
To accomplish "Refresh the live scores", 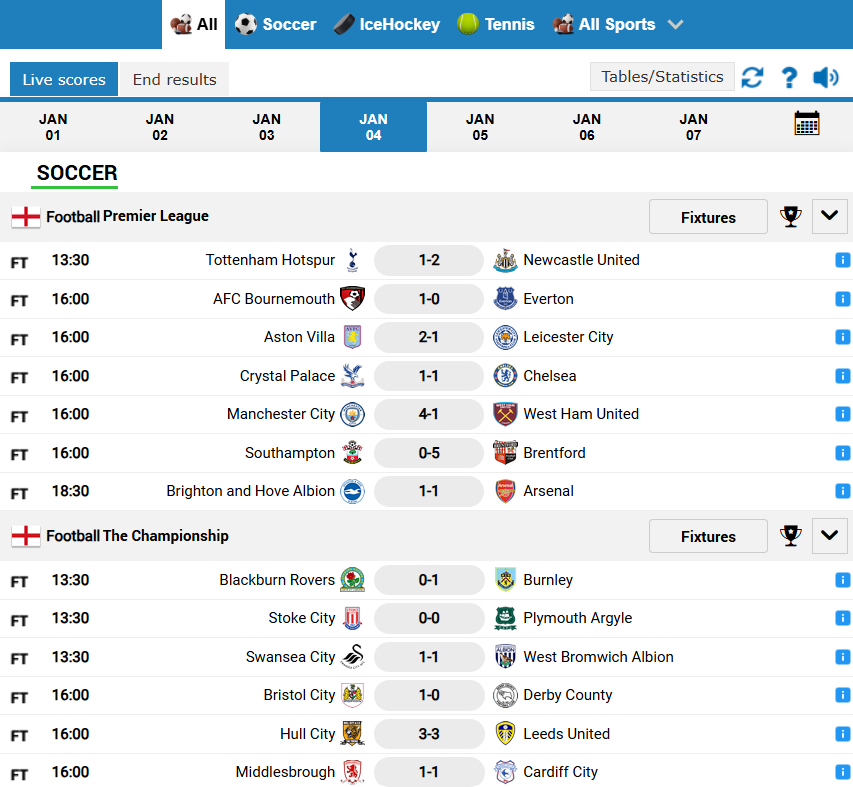I will (x=752, y=76).
